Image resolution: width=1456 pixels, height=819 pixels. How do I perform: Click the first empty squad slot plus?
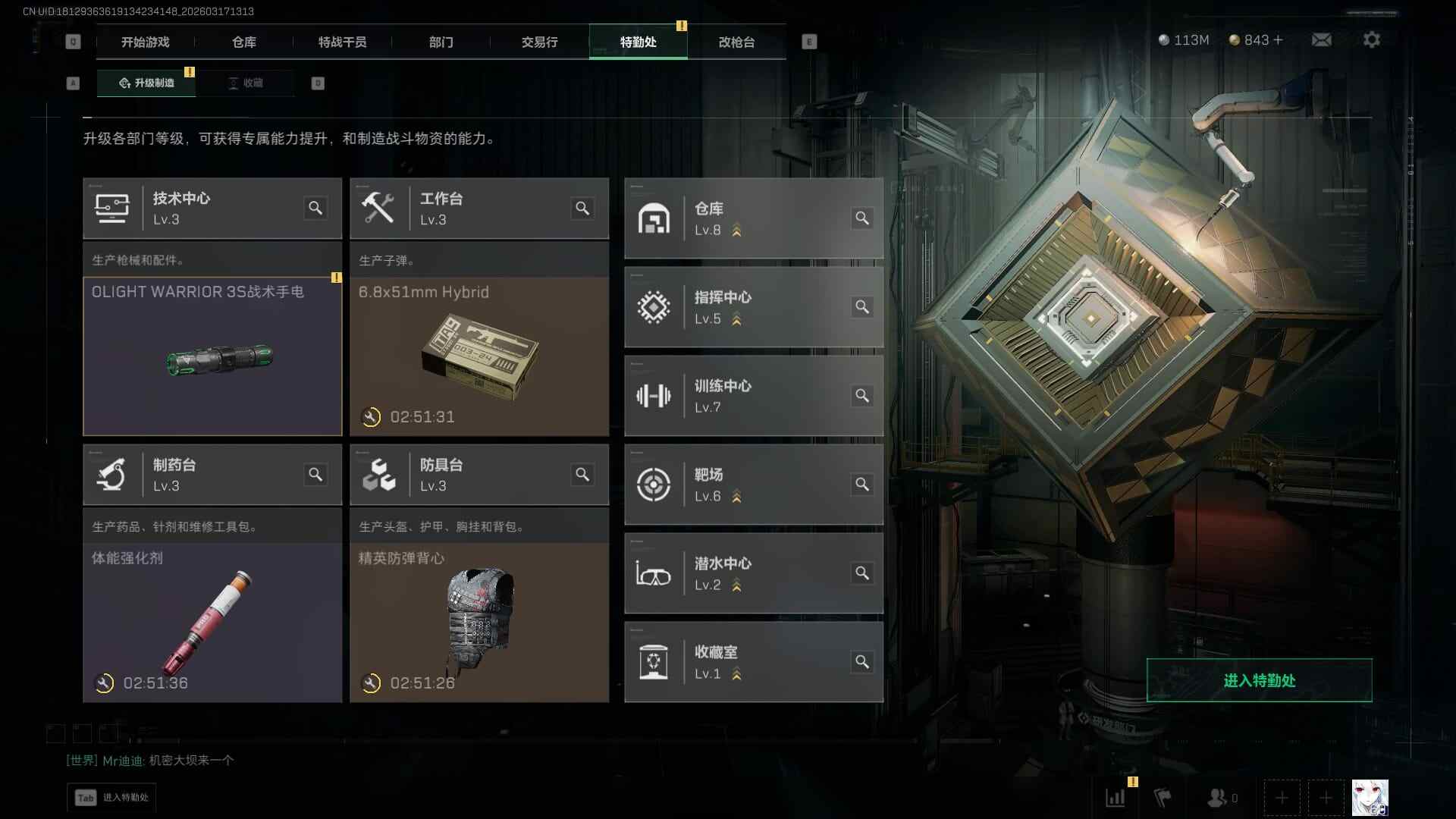coord(1282,798)
